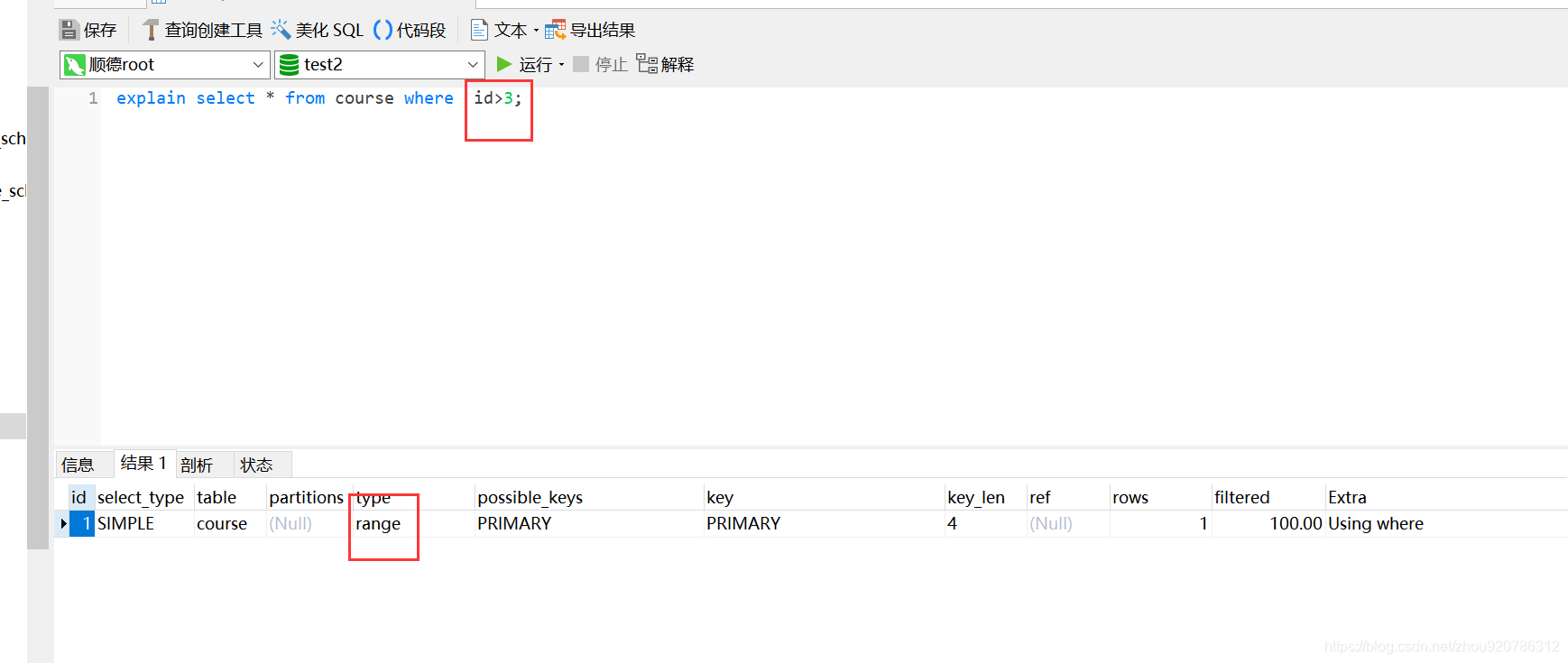Click the Save floppy disk icon
The image size is (1568, 663).
pyautogui.click(x=69, y=30)
